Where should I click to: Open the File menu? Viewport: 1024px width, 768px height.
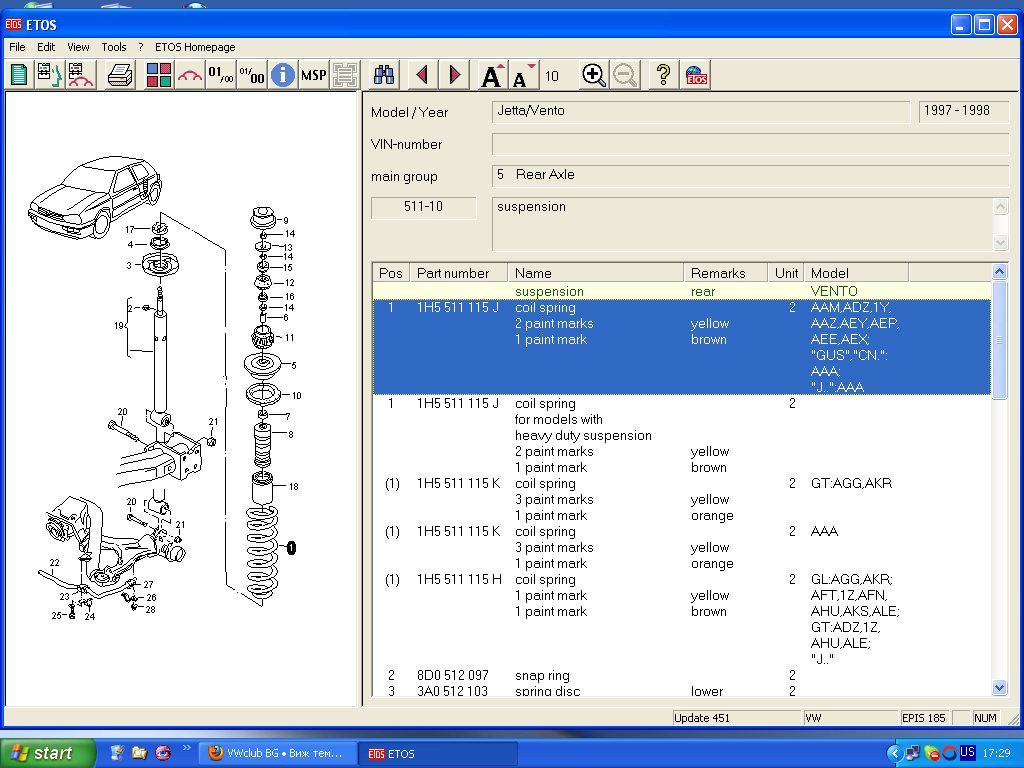click(17, 47)
